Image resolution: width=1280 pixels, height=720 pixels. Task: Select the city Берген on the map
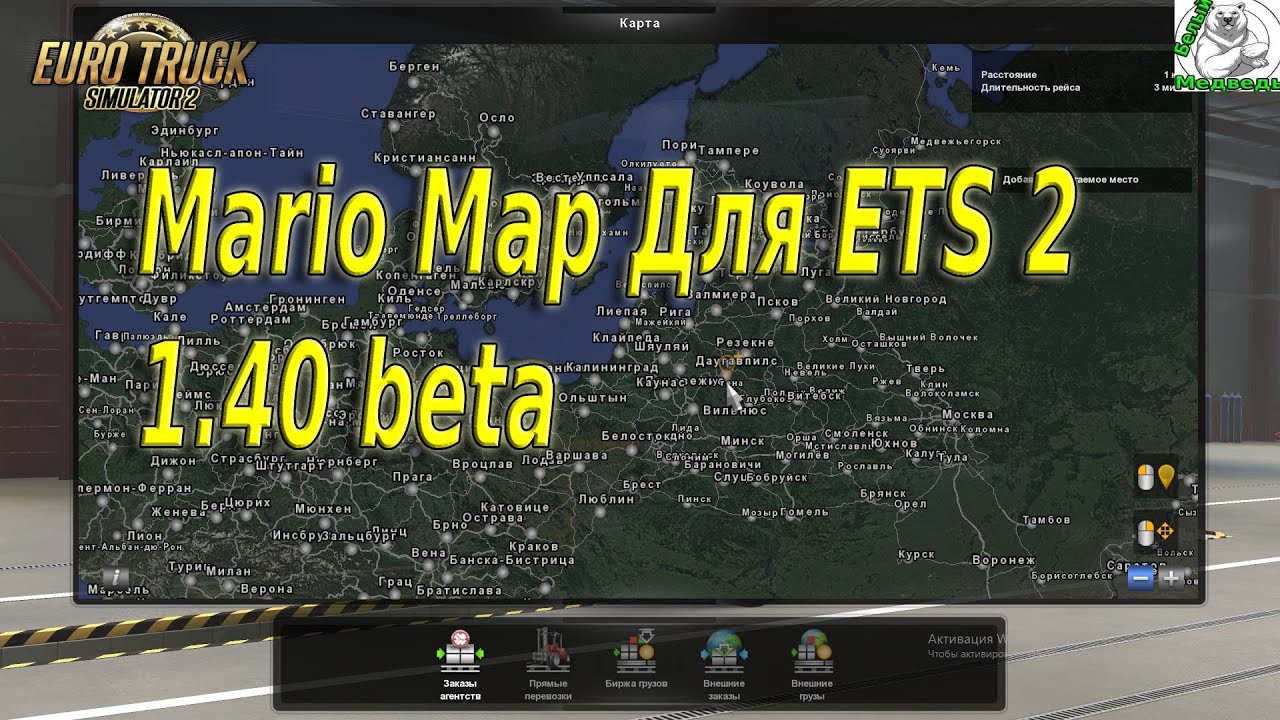[x=414, y=66]
